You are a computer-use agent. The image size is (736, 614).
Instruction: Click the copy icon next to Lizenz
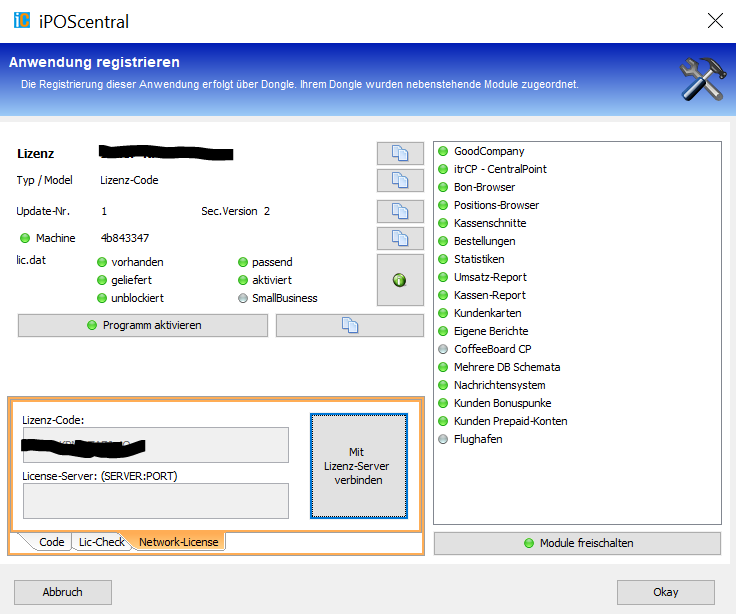pyautogui.click(x=400, y=154)
